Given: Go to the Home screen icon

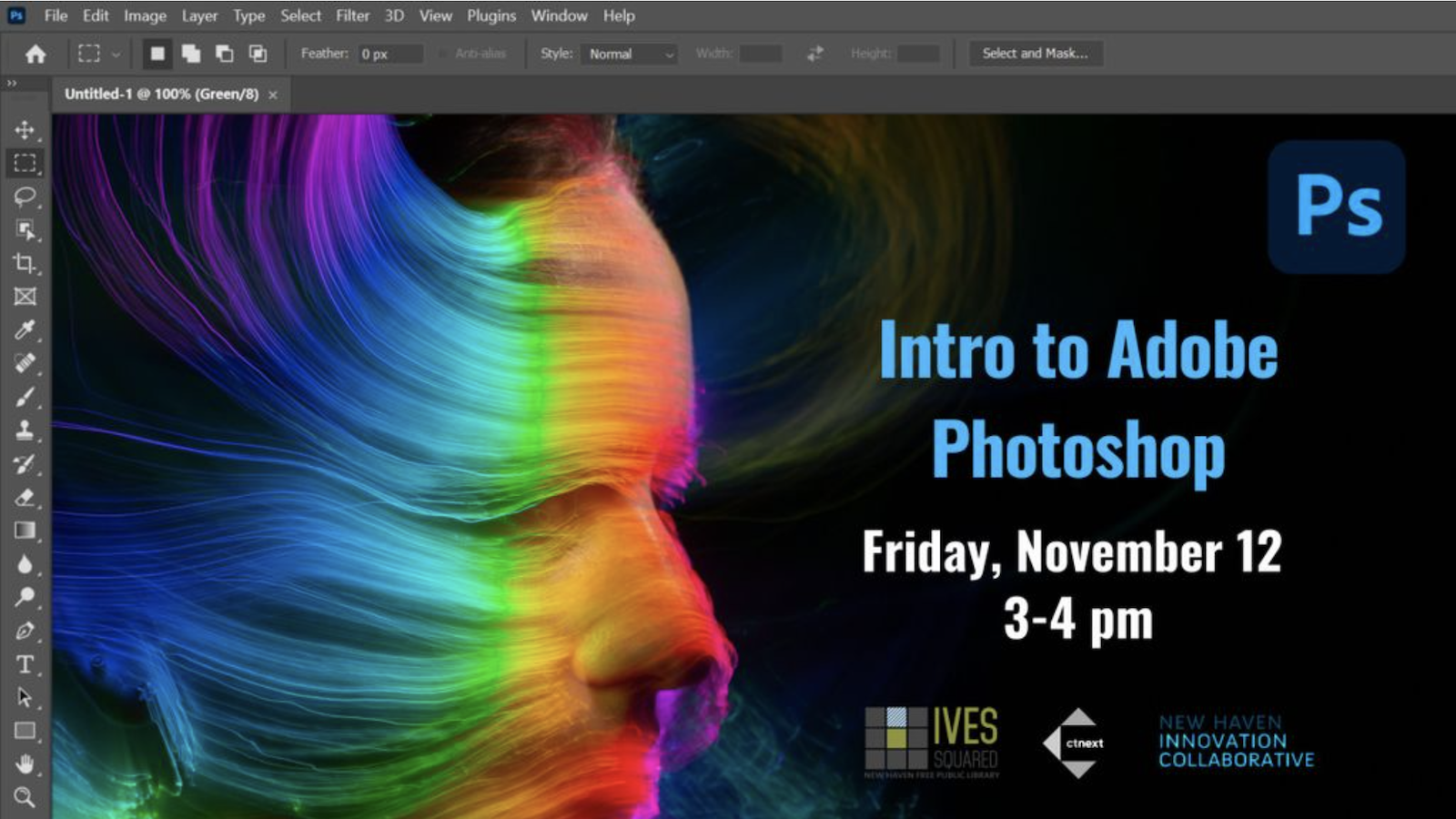Looking at the screenshot, I should tap(35, 54).
